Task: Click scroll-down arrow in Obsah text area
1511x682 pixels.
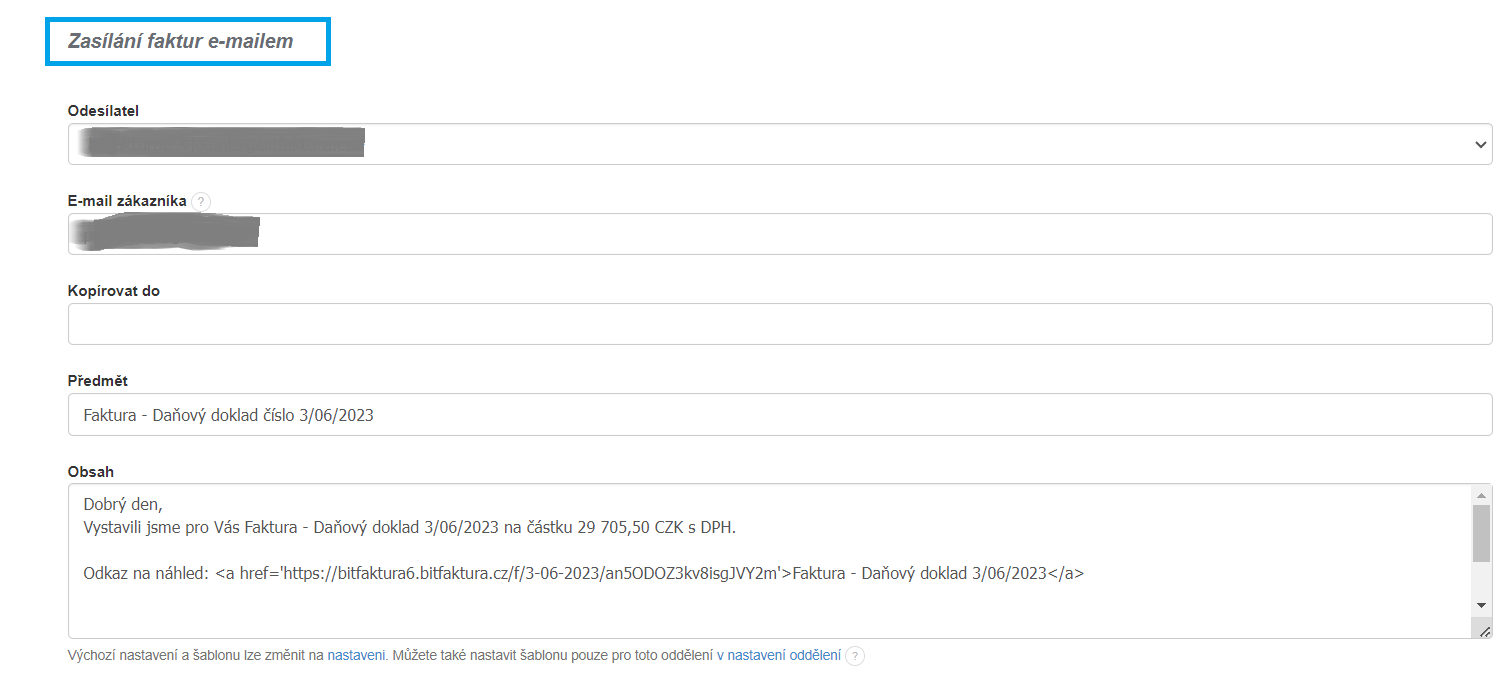Action: (1481, 606)
